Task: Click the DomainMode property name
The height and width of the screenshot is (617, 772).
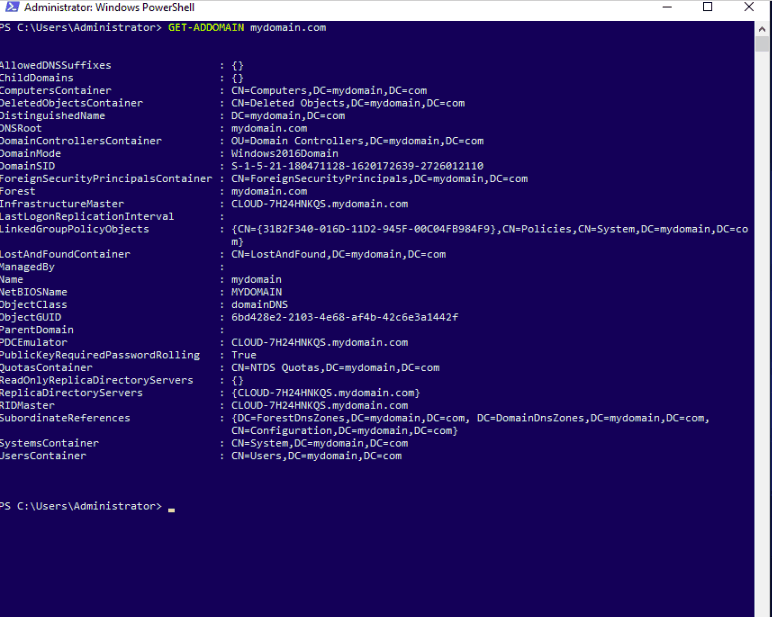Action: [x=31, y=154]
